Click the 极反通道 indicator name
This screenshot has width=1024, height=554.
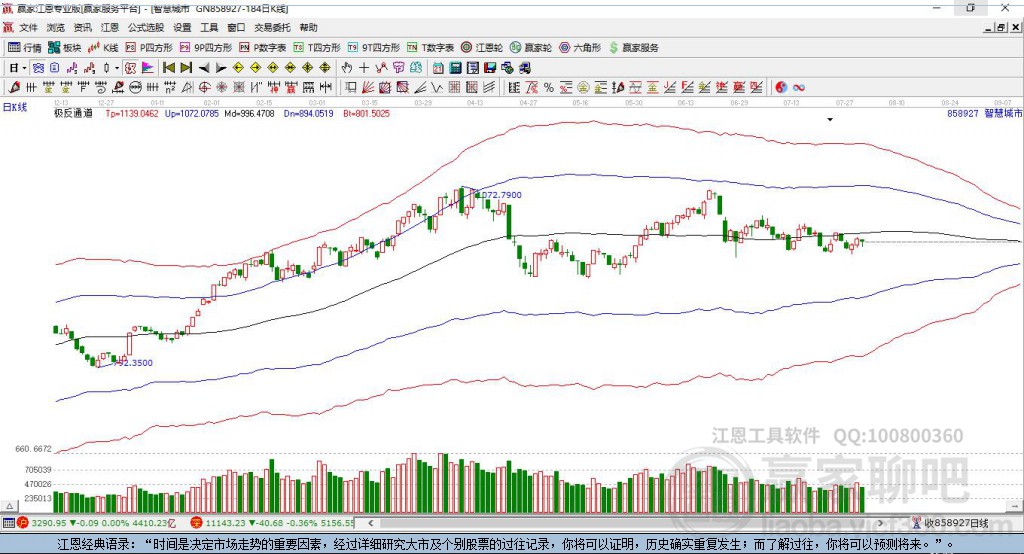coord(73,113)
